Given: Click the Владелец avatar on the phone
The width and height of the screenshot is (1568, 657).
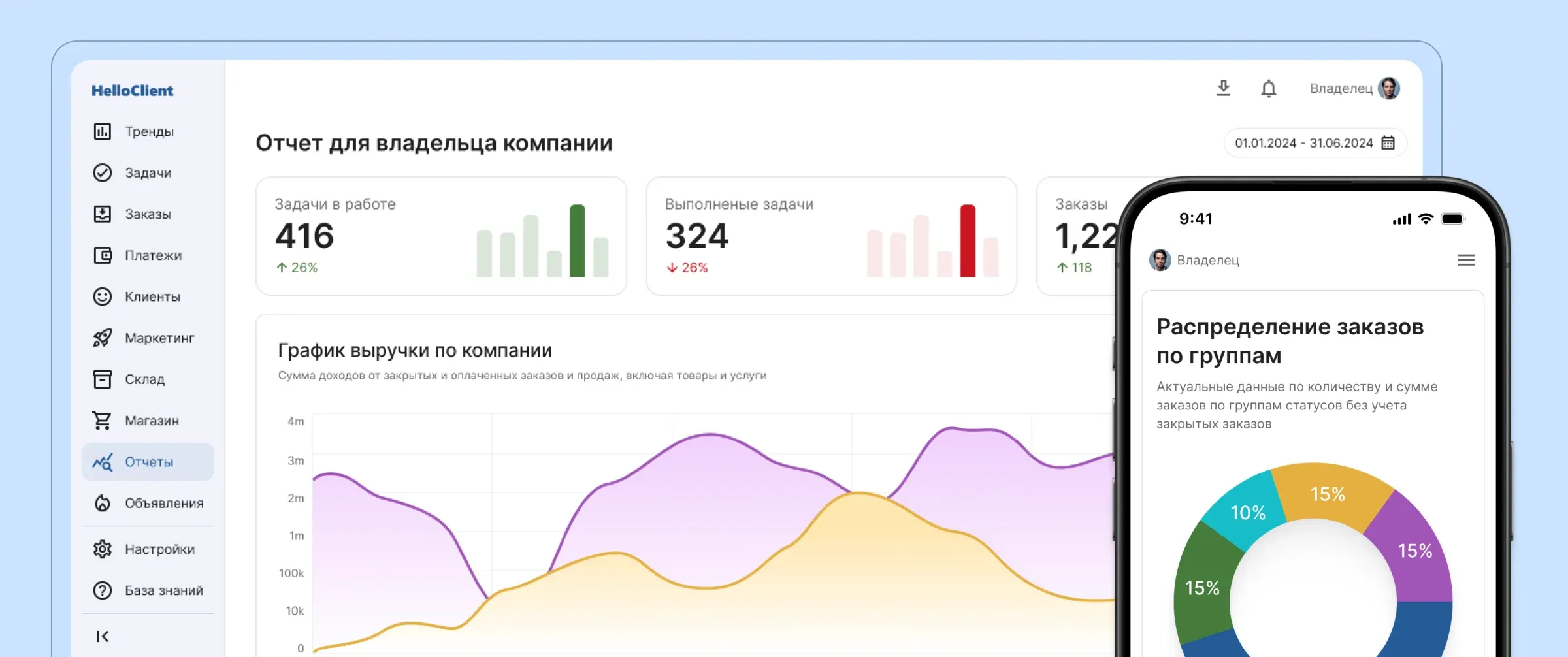Looking at the screenshot, I should [x=1160, y=260].
